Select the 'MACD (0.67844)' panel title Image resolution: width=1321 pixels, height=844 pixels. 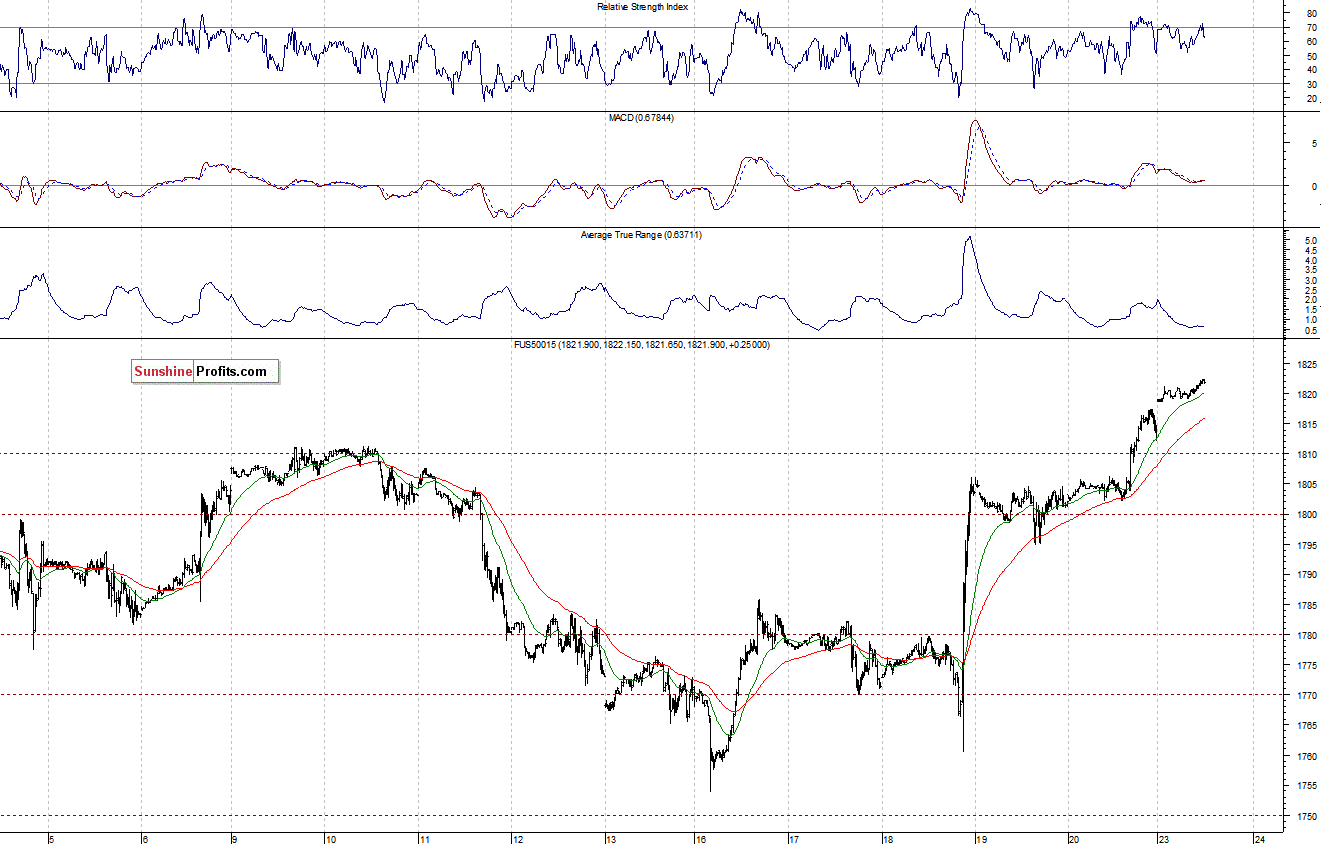click(x=642, y=118)
